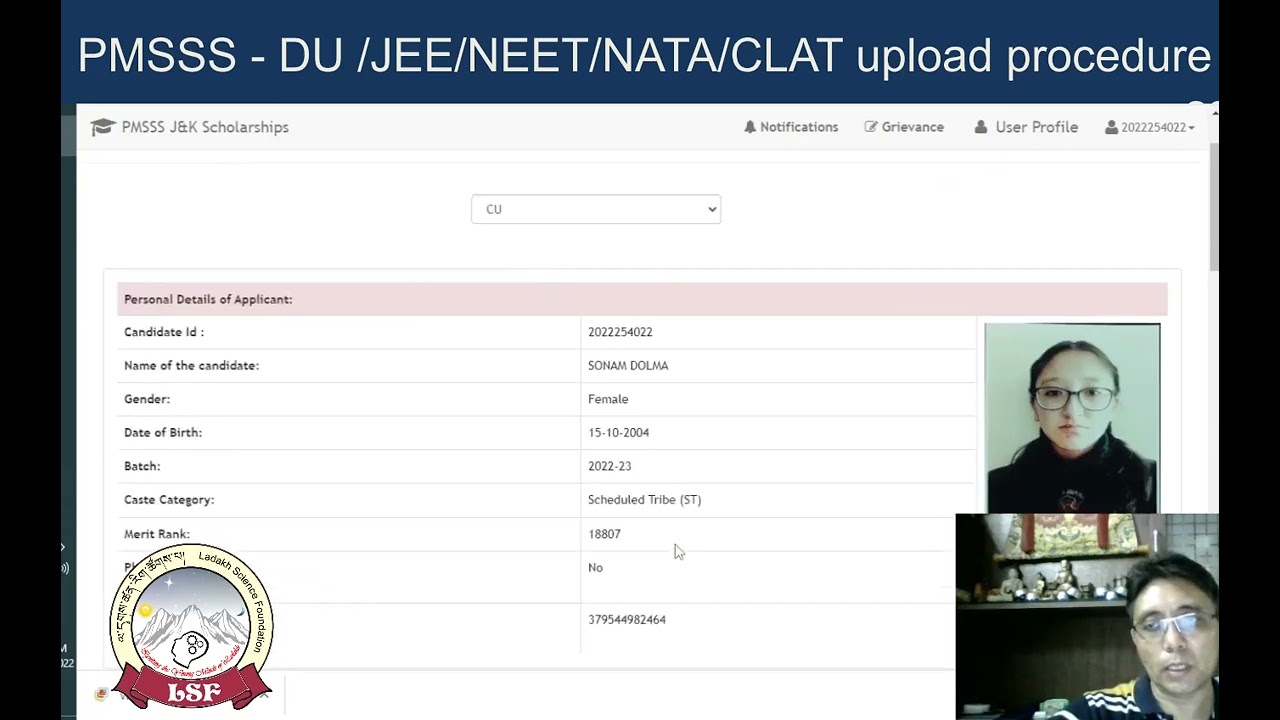Image resolution: width=1280 pixels, height=720 pixels.
Task: Click the Merit Rank label
Action: coord(157,534)
